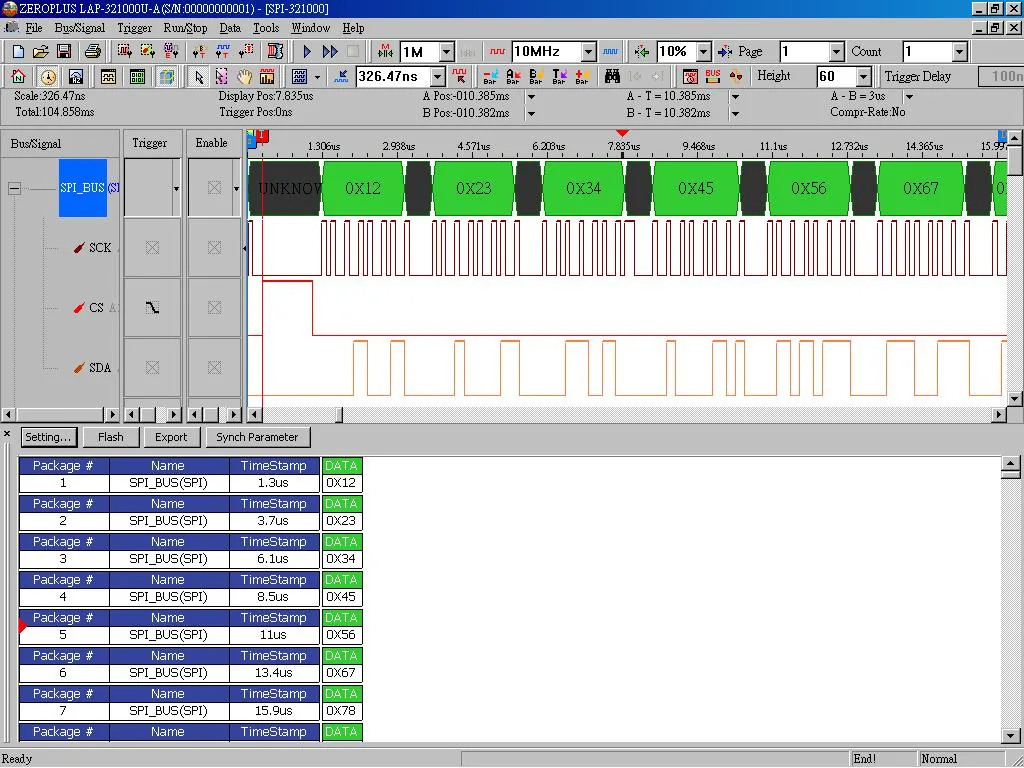1024x768 pixels.
Task: Toggle CS falling-edge trigger box
Action: [152, 308]
